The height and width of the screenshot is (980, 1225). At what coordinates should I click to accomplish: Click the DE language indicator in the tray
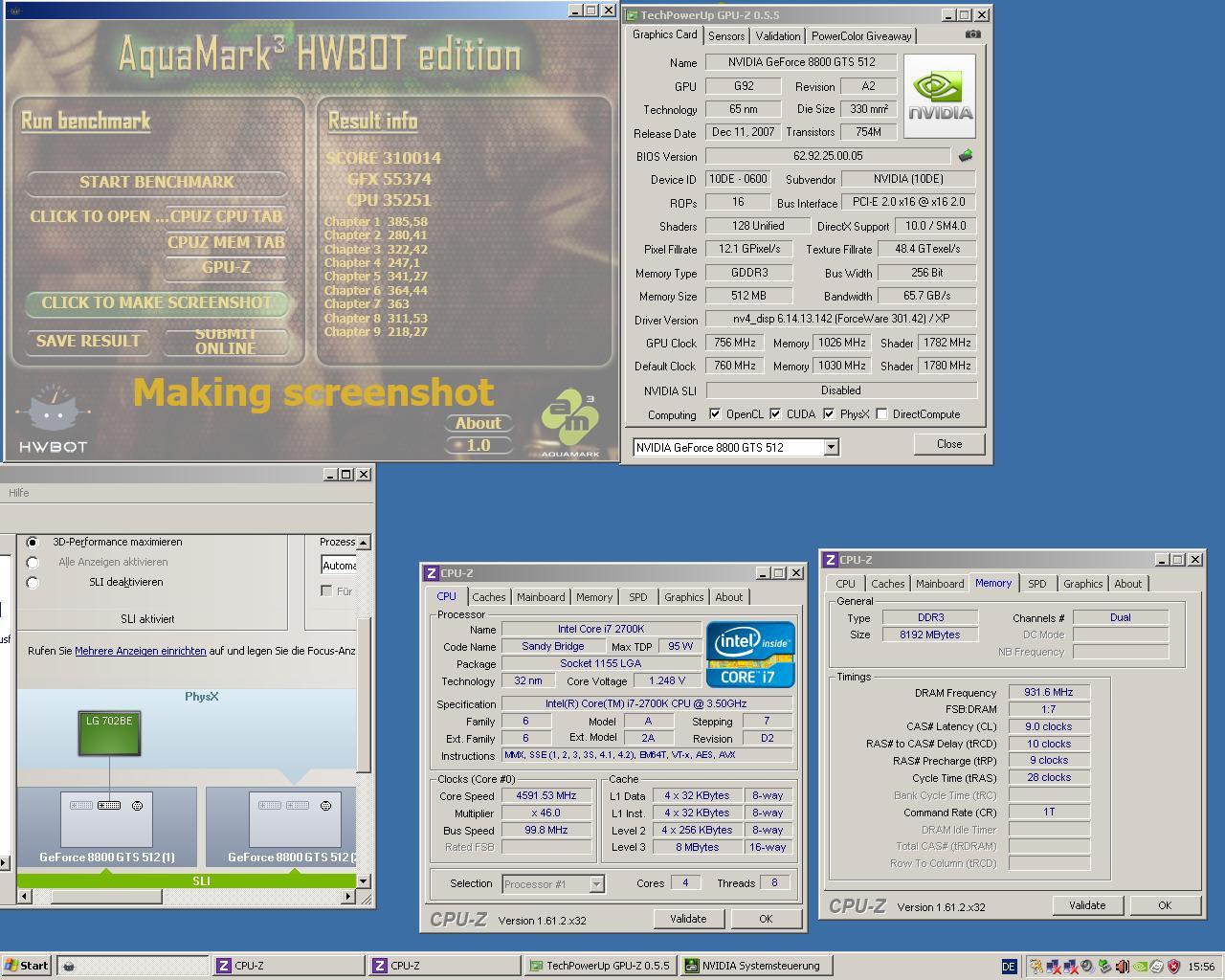pos(1009,967)
